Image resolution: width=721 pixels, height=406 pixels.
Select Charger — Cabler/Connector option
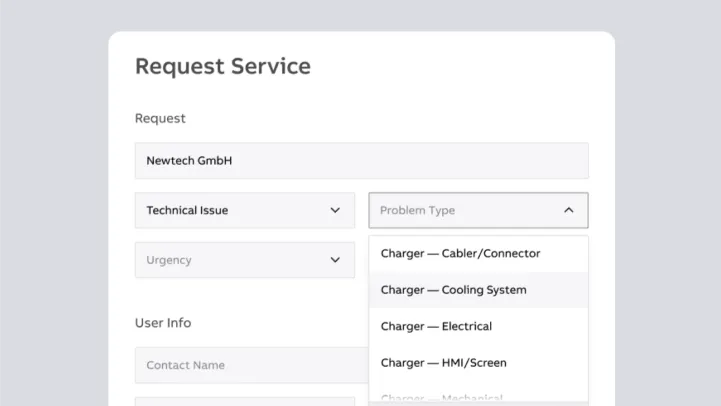point(478,253)
